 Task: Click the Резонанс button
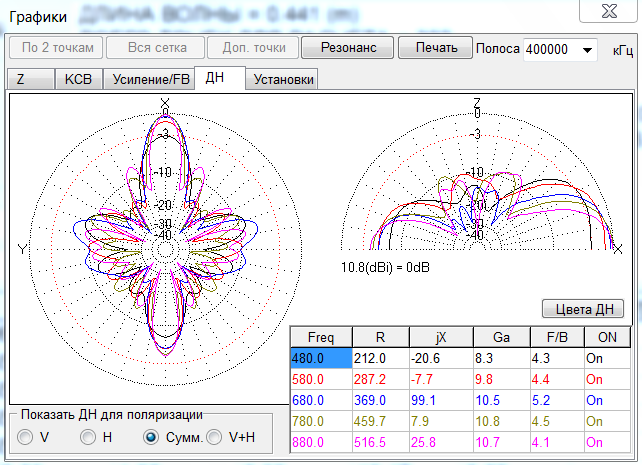[348, 48]
